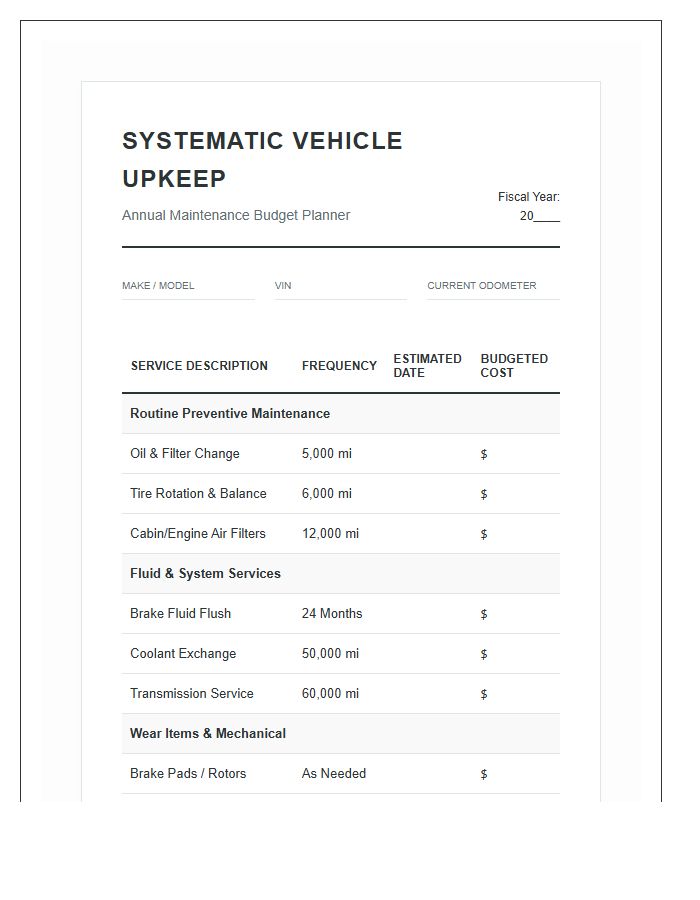Click the 'Brake Fluid Flush' row label
The image size is (700, 900).
click(x=180, y=614)
